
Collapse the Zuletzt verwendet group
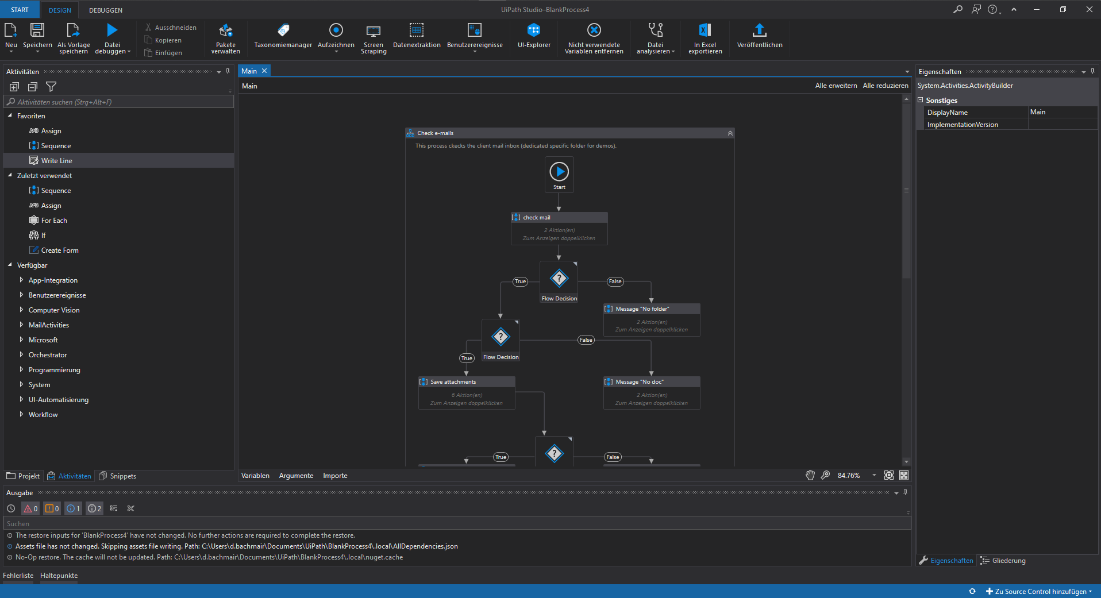tap(10, 175)
